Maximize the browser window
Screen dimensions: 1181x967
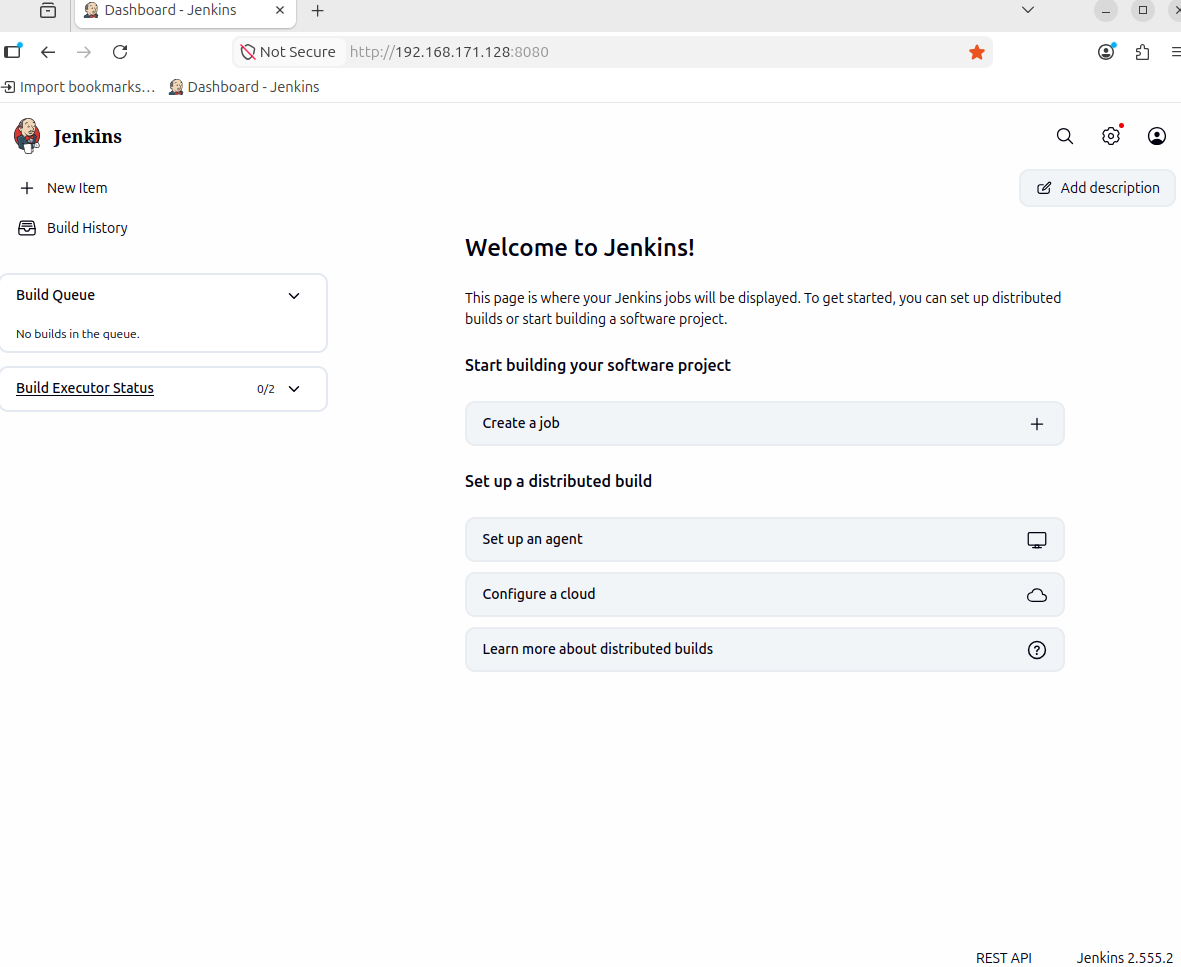coord(1143,11)
